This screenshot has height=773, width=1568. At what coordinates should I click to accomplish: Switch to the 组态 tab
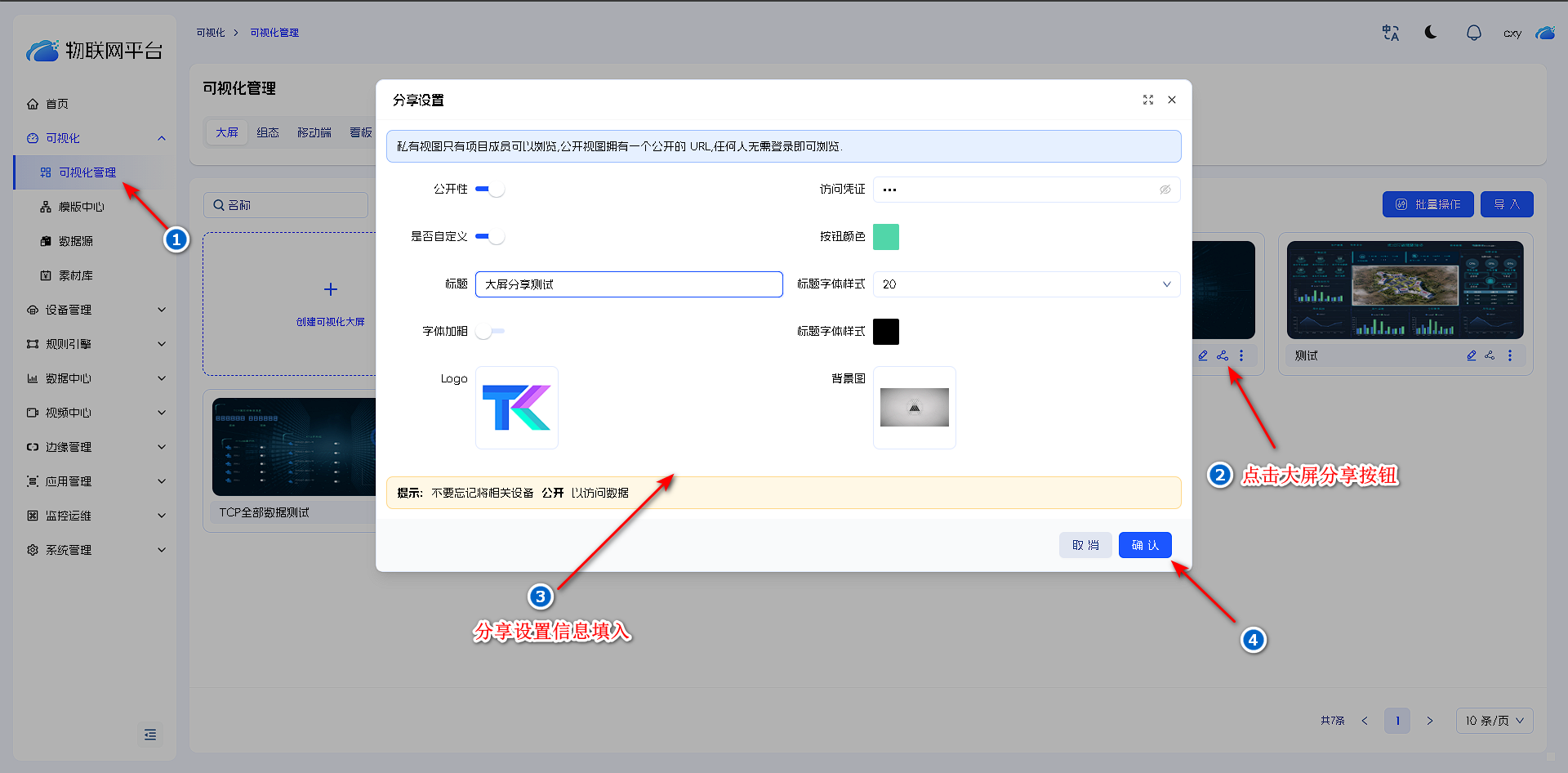268,132
